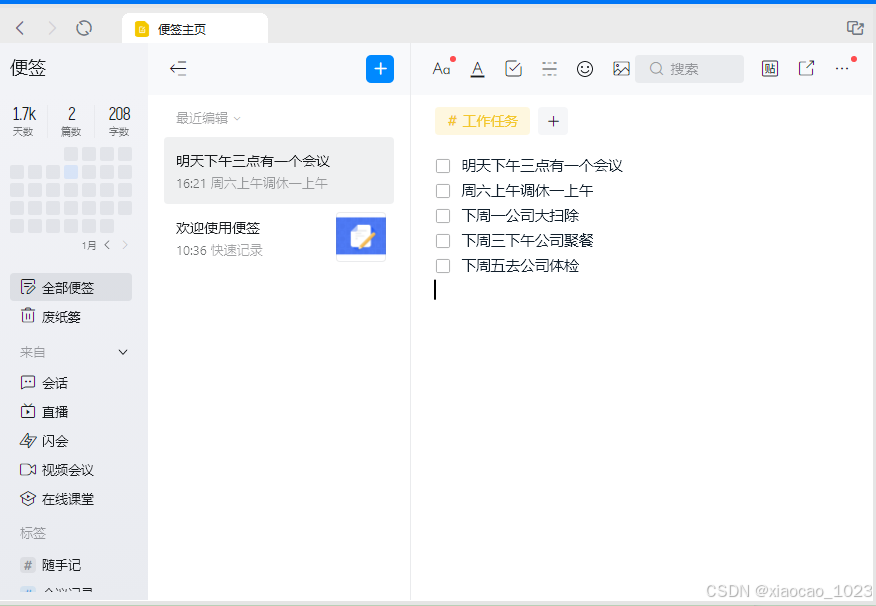Click the 废纸篓 trash can icon
This screenshot has width=876, height=606.
[28, 316]
